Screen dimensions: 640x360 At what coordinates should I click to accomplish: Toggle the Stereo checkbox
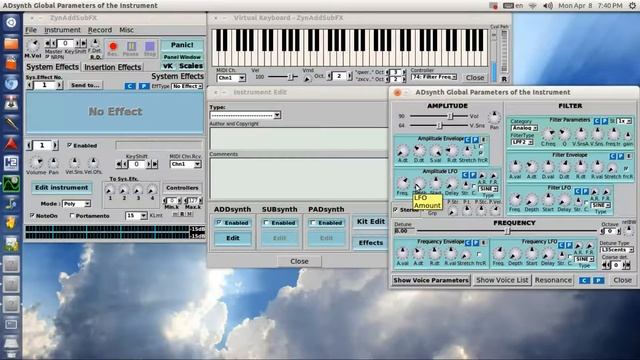pos(395,210)
